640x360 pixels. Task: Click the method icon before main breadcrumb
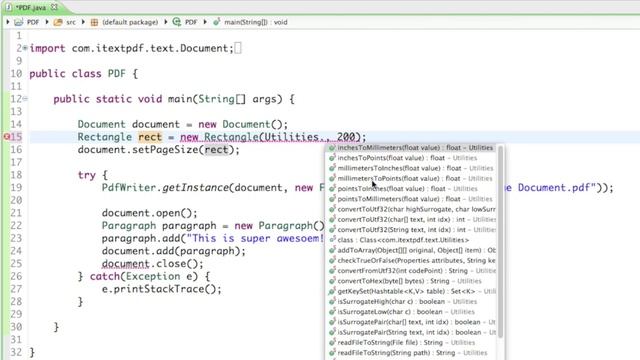click(x=216, y=22)
